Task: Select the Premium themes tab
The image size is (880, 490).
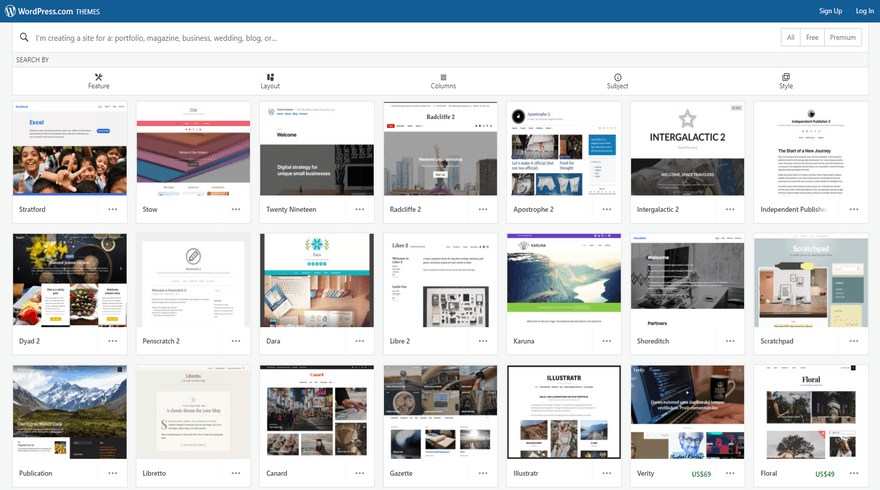Action: click(843, 38)
